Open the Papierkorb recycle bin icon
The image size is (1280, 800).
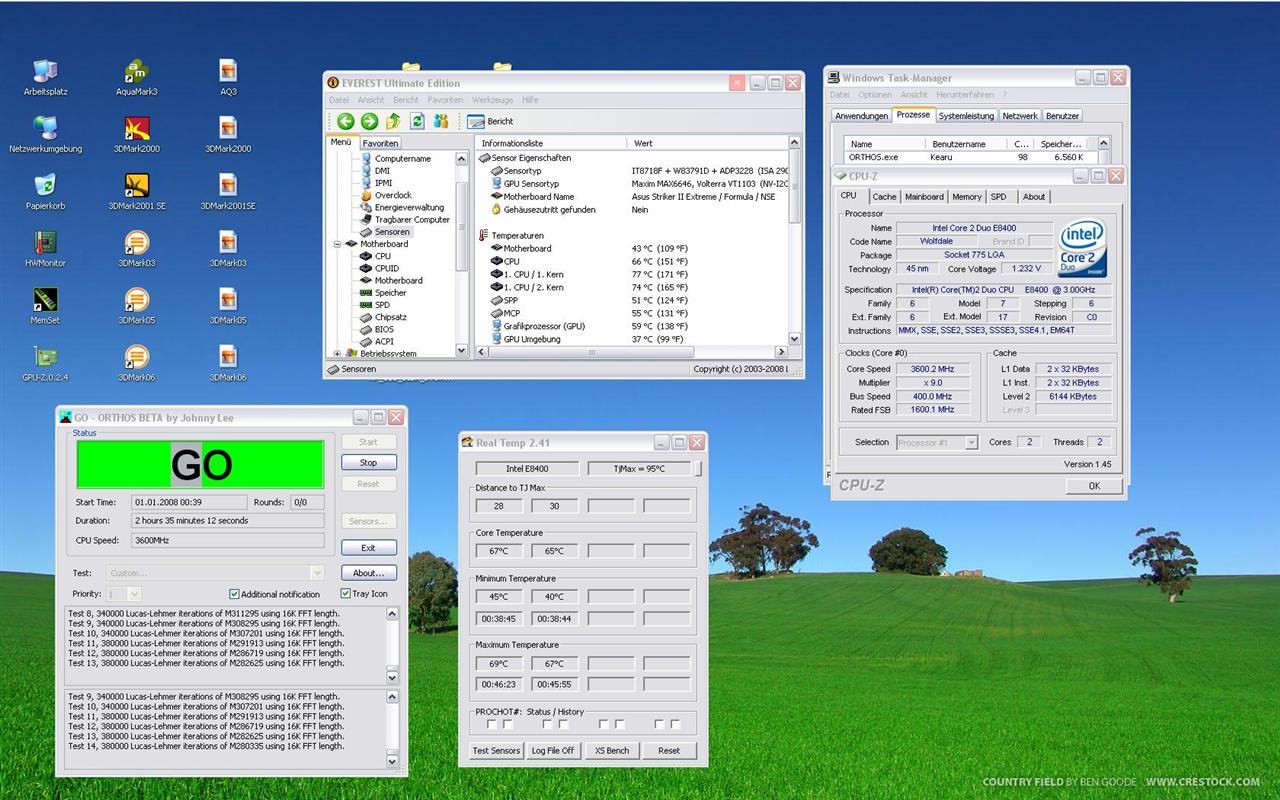[45, 192]
